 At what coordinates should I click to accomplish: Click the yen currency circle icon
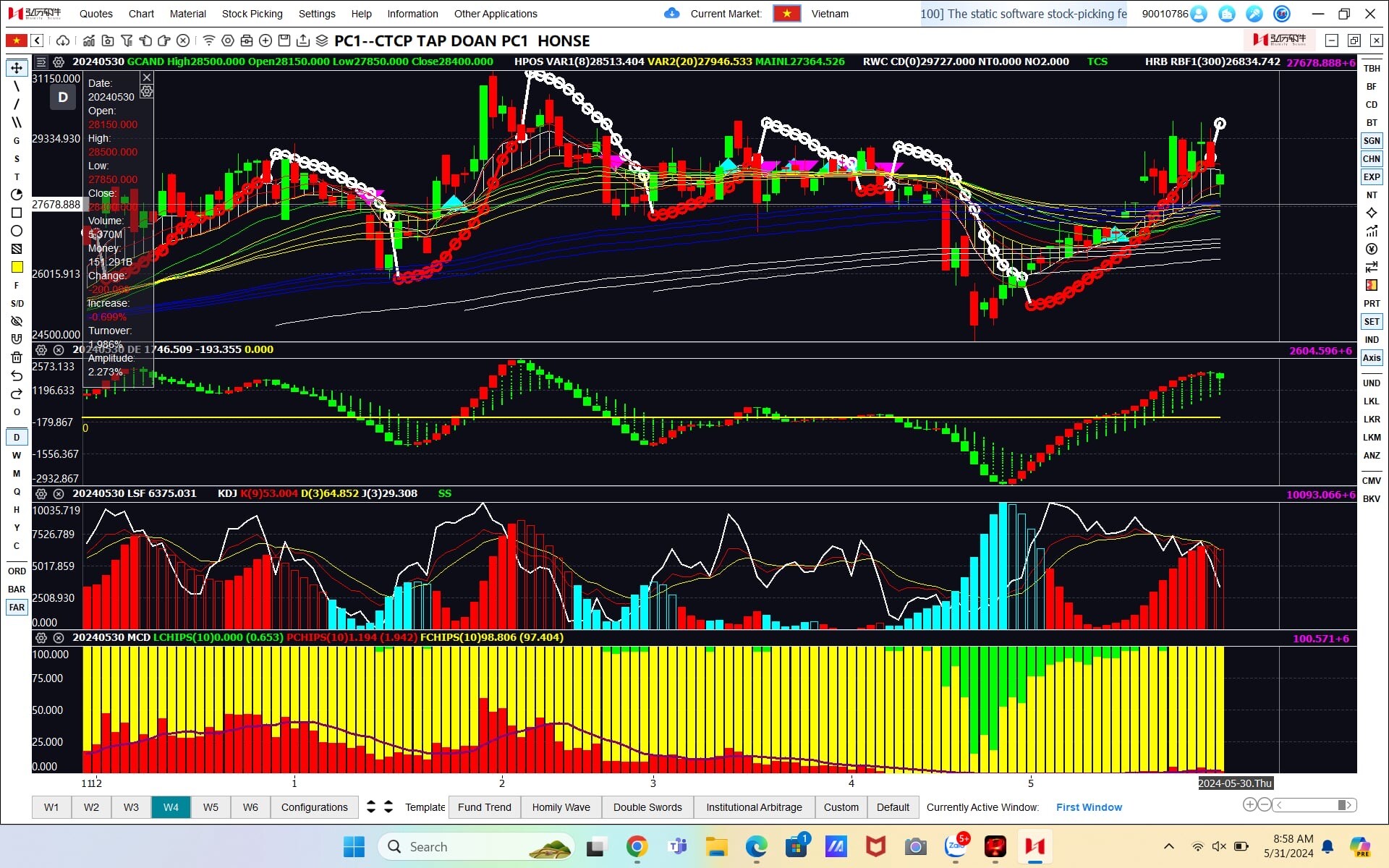point(1372,249)
